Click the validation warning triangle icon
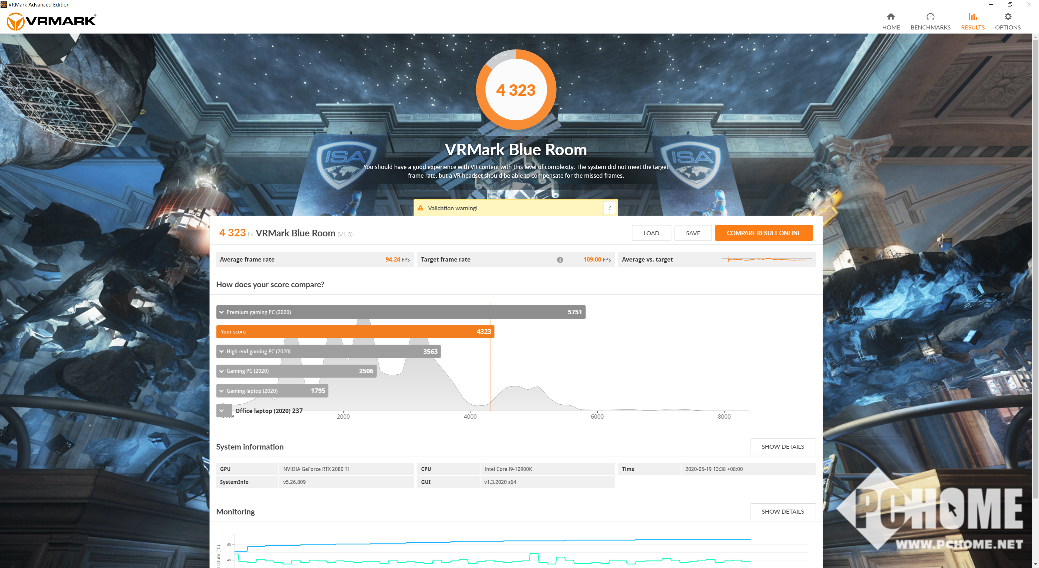Viewport: 1039px width, 568px height. click(420, 208)
